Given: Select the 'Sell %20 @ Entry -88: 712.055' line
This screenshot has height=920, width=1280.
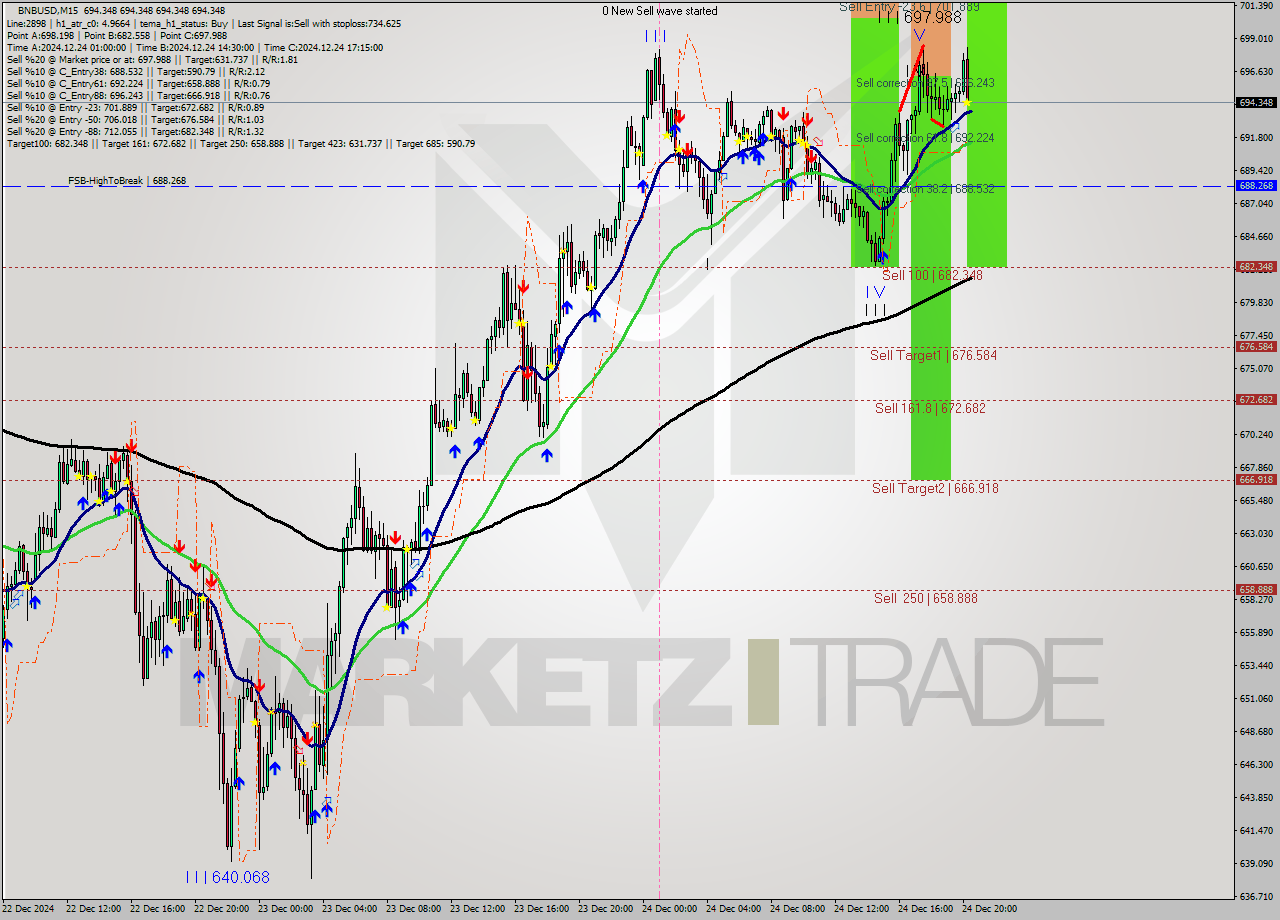Looking at the screenshot, I should (x=135, y=132).
